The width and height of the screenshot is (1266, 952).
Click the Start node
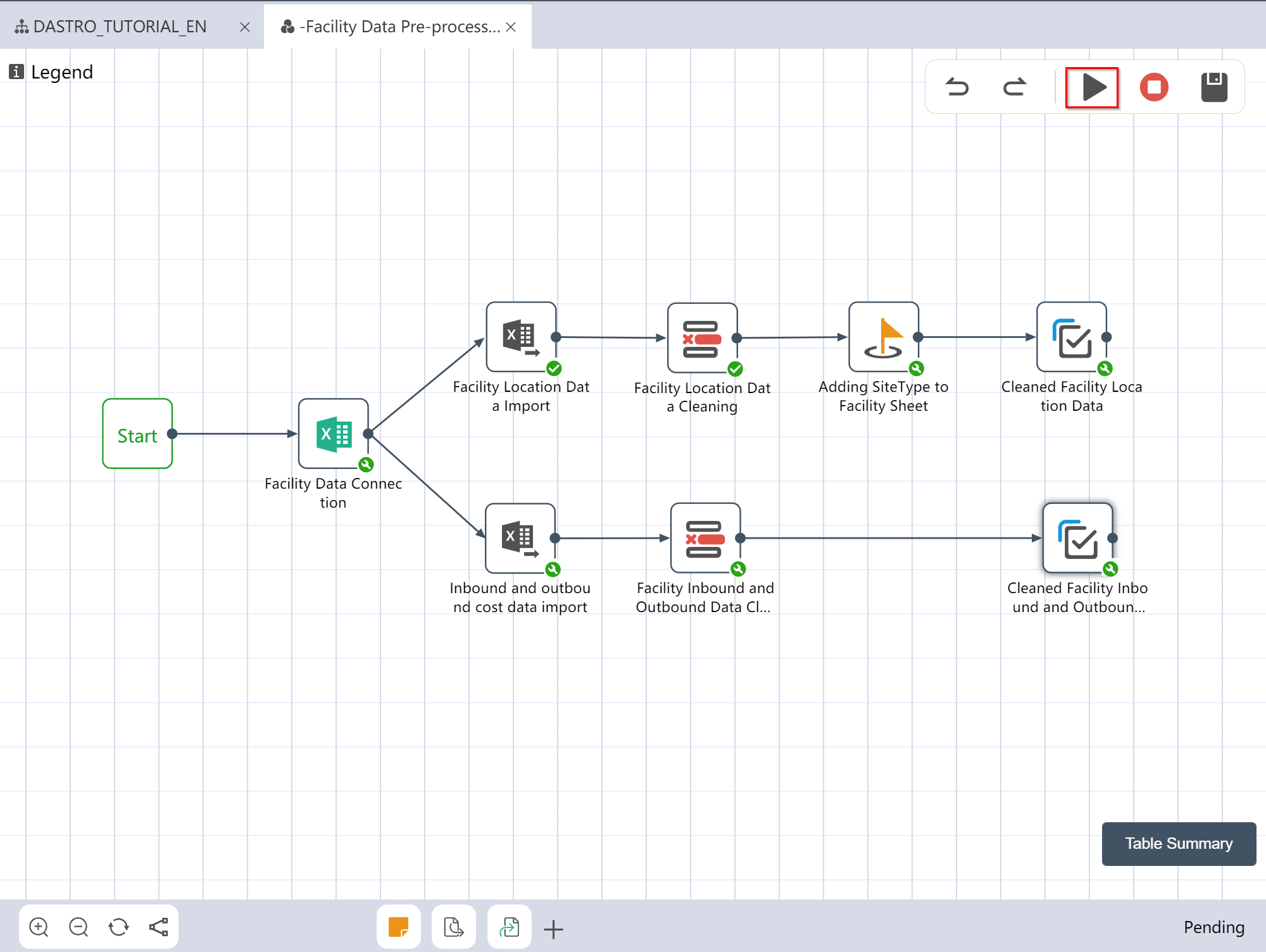(137, 434)
